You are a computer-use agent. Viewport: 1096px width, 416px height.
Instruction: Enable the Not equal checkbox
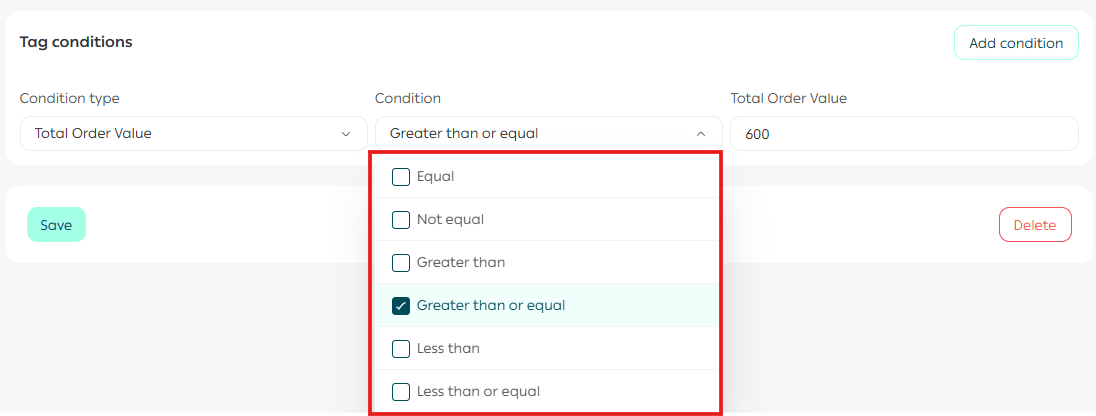click(401, 220)
